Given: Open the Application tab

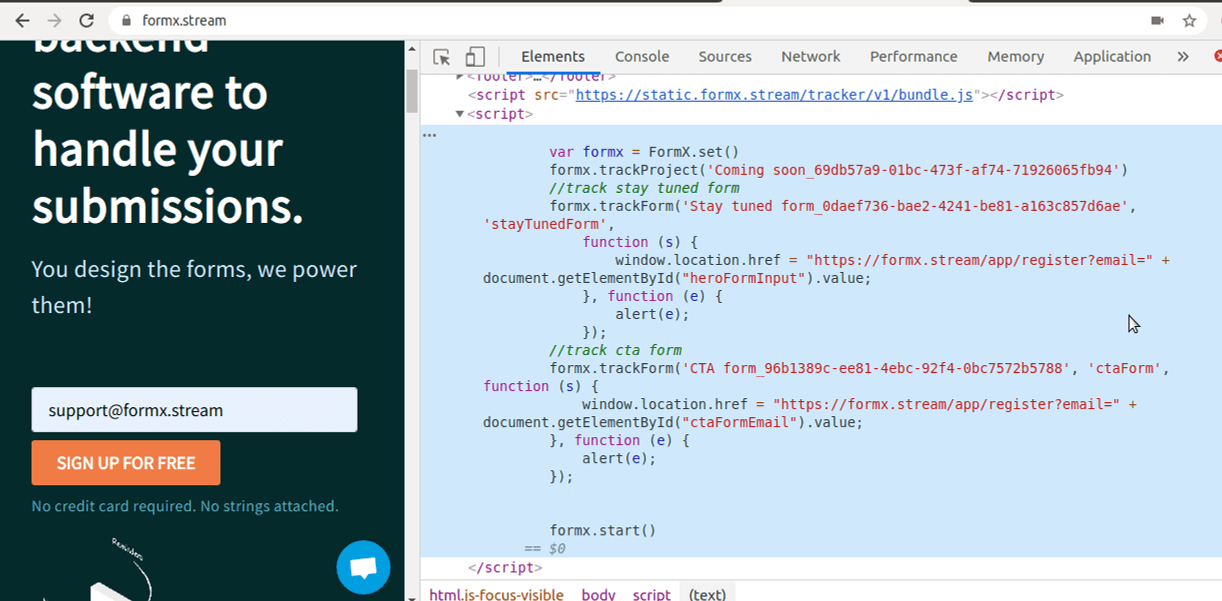Looking at the screenshot, I should click(1112, 57).
